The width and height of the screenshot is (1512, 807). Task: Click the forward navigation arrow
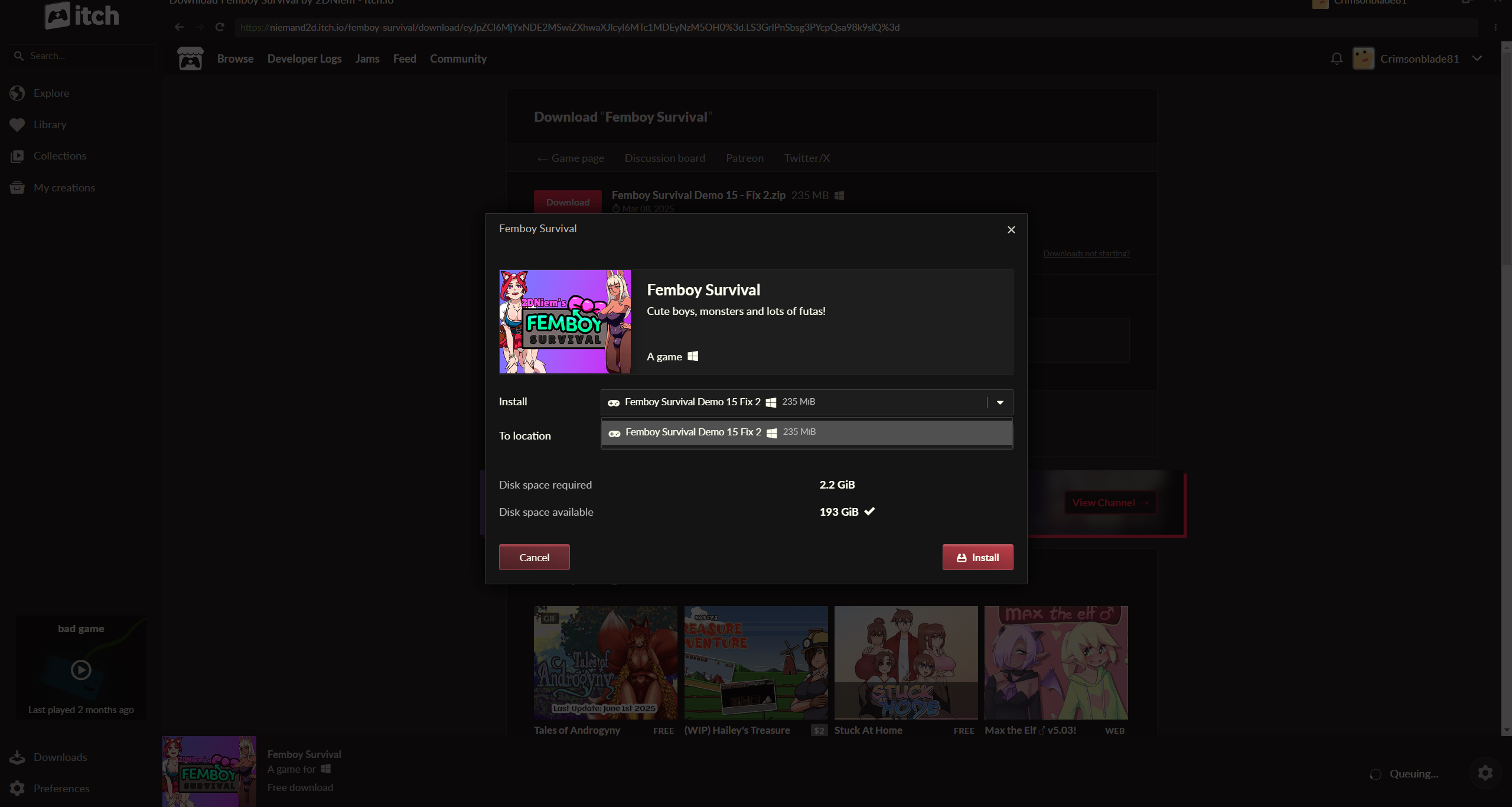click(x=199, y=27)
